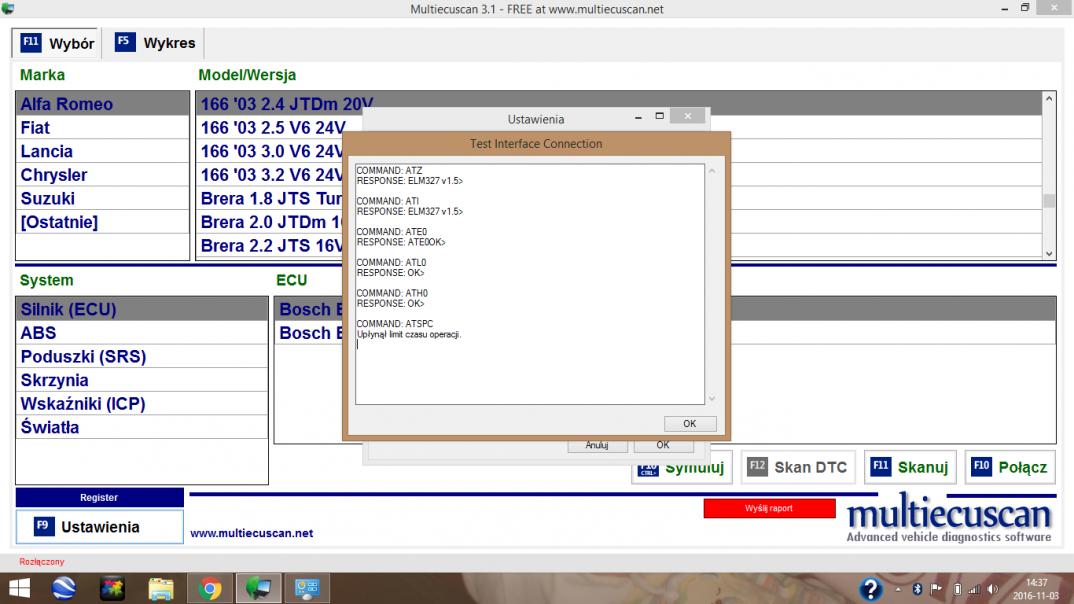Select Silnik (ECU) system
The width and height of the screenshot is (1074, 604).
pos(142,309)
